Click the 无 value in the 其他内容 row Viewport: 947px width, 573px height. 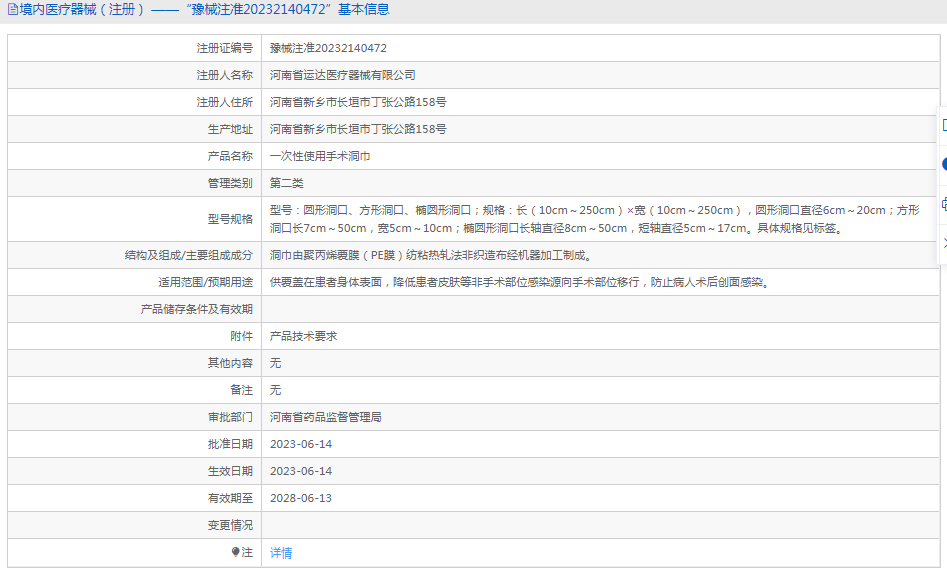click(275, 363)
